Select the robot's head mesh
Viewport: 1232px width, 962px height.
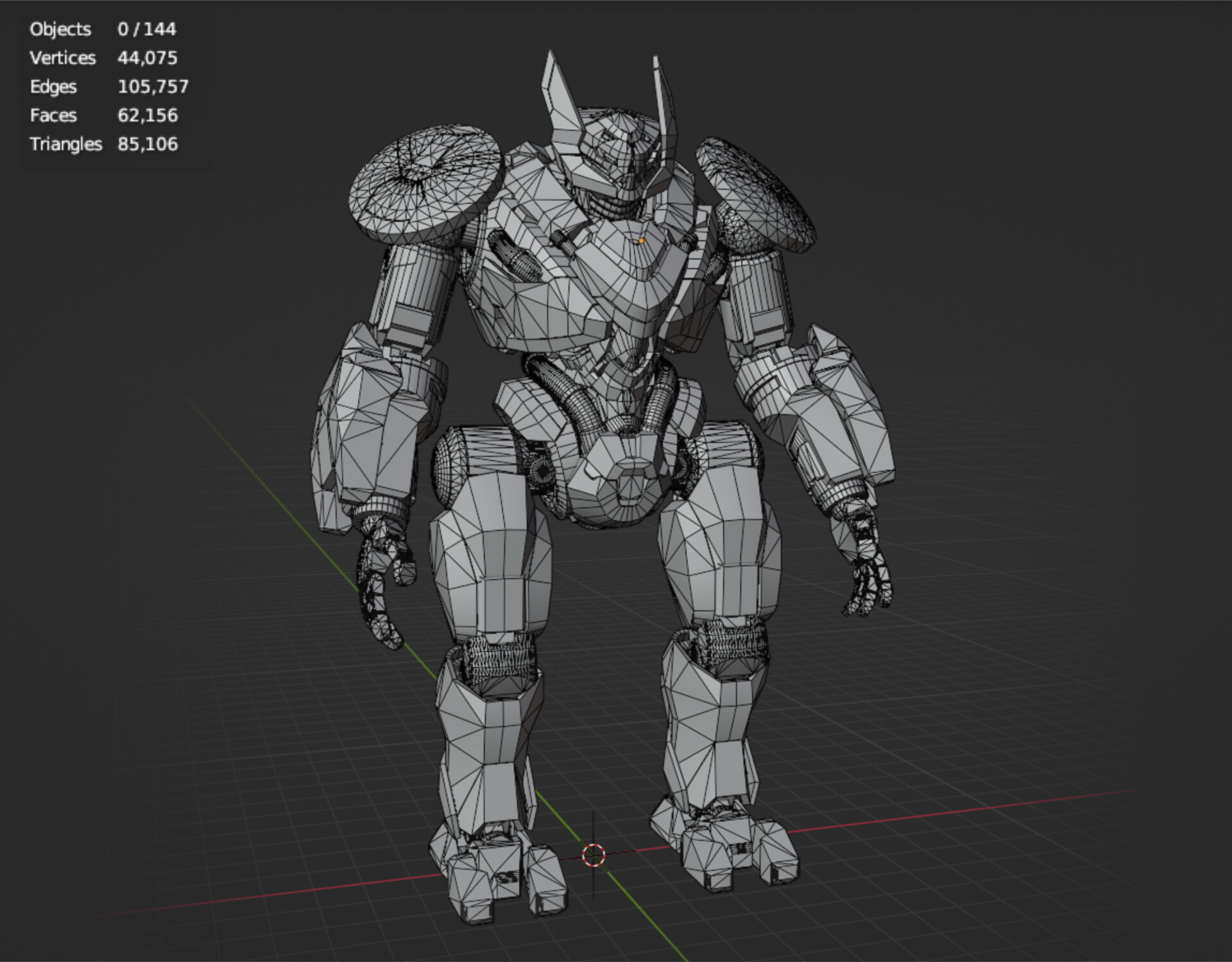616,148
